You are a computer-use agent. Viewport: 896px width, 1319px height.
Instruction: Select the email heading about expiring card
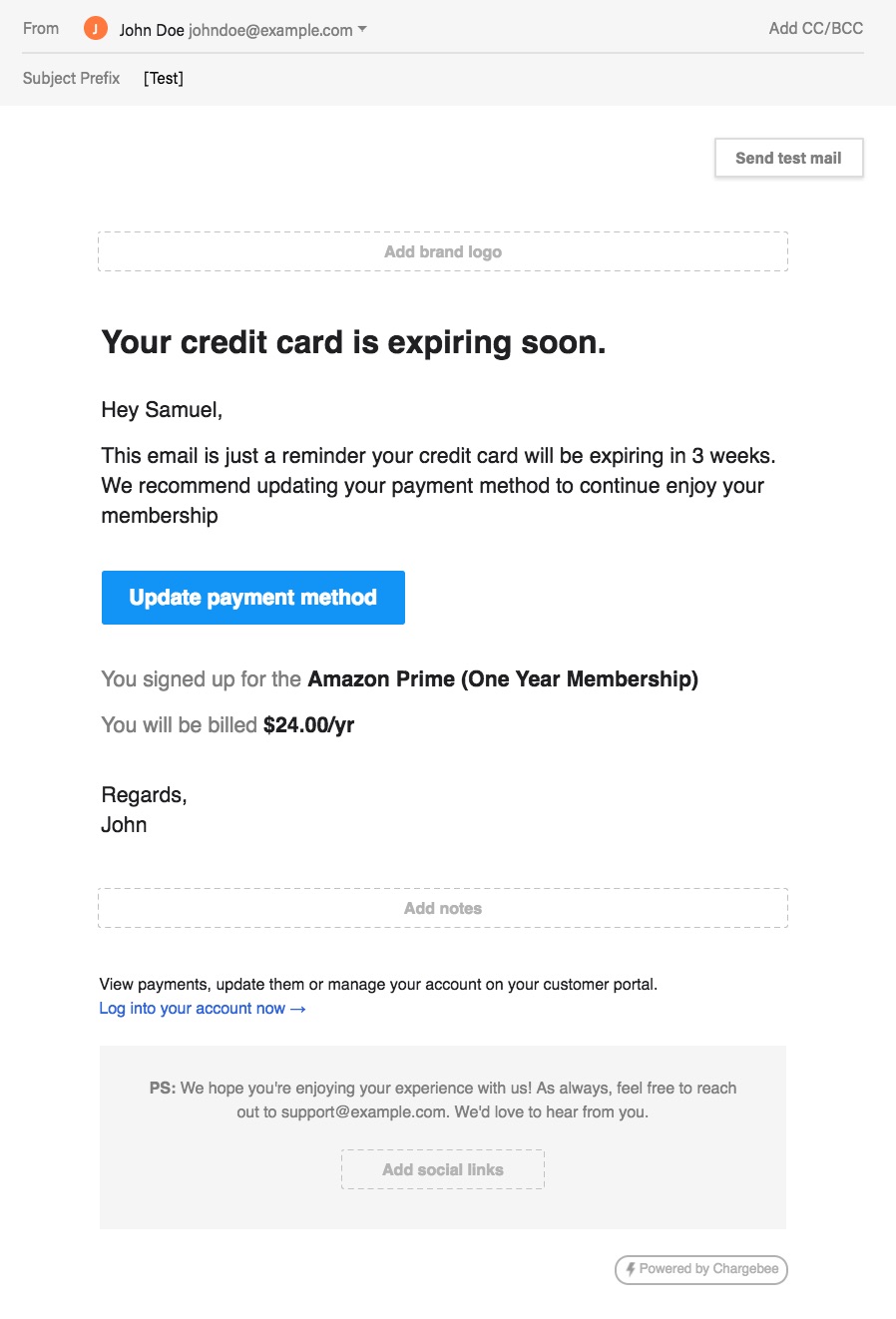click(353, 342)
